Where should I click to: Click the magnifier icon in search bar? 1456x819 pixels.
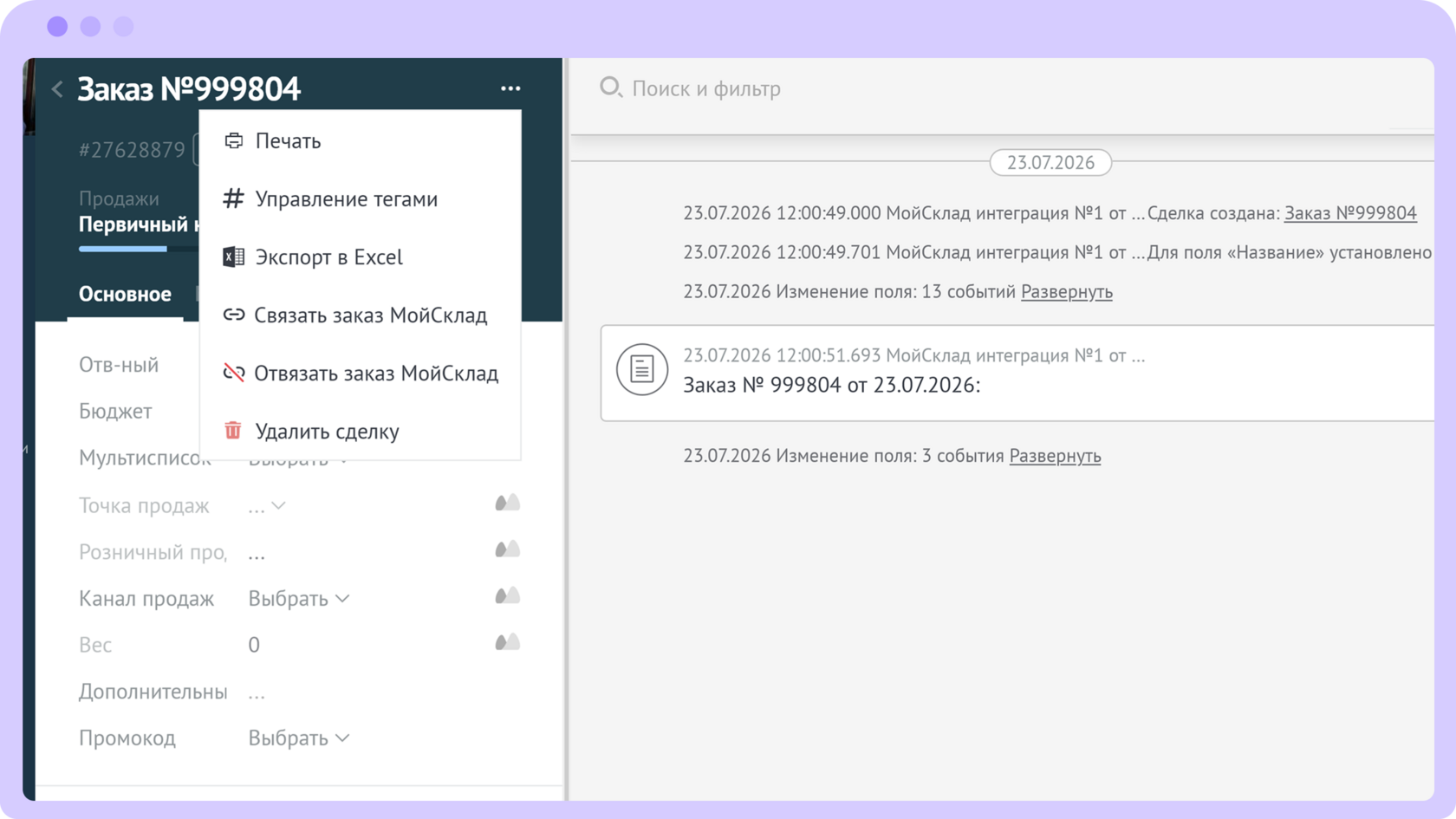[611, 88]
